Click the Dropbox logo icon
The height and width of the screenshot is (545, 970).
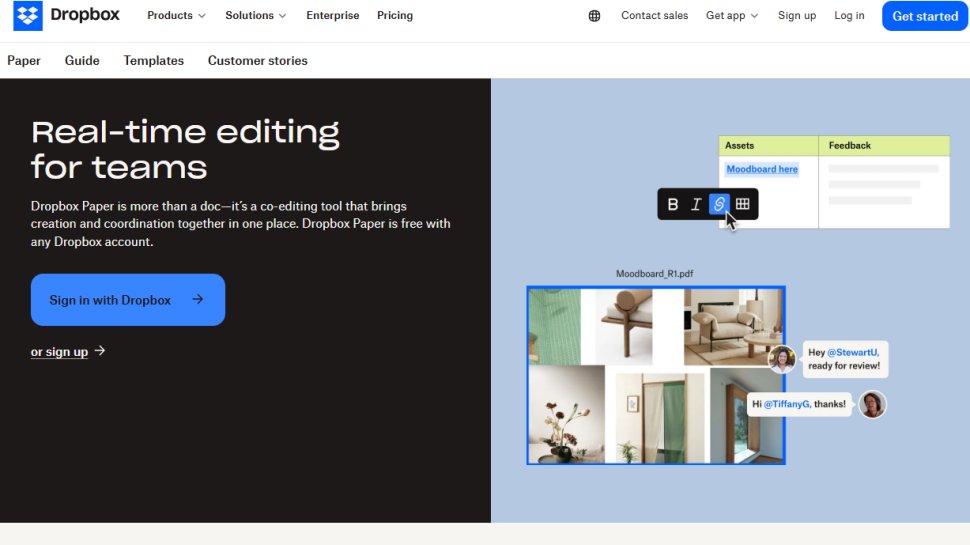coord(28,15)
